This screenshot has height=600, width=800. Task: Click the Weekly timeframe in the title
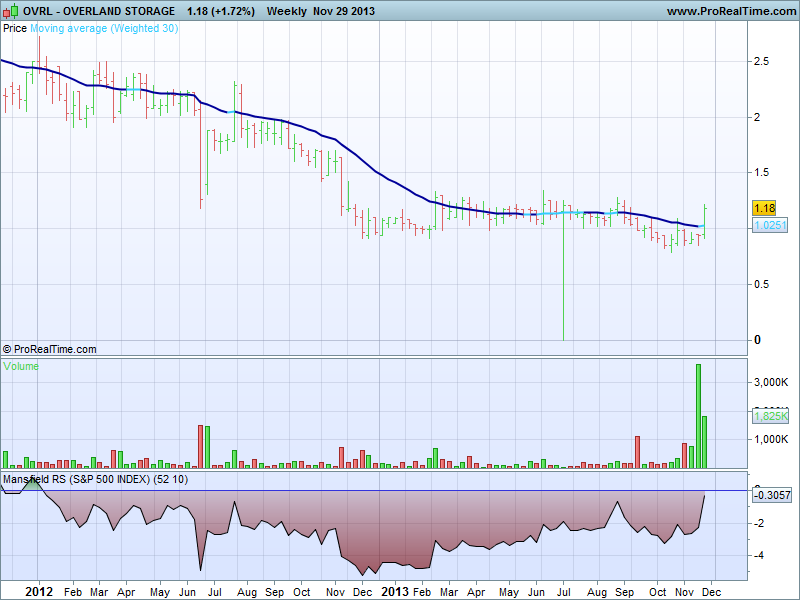click(x=287, y=10)
